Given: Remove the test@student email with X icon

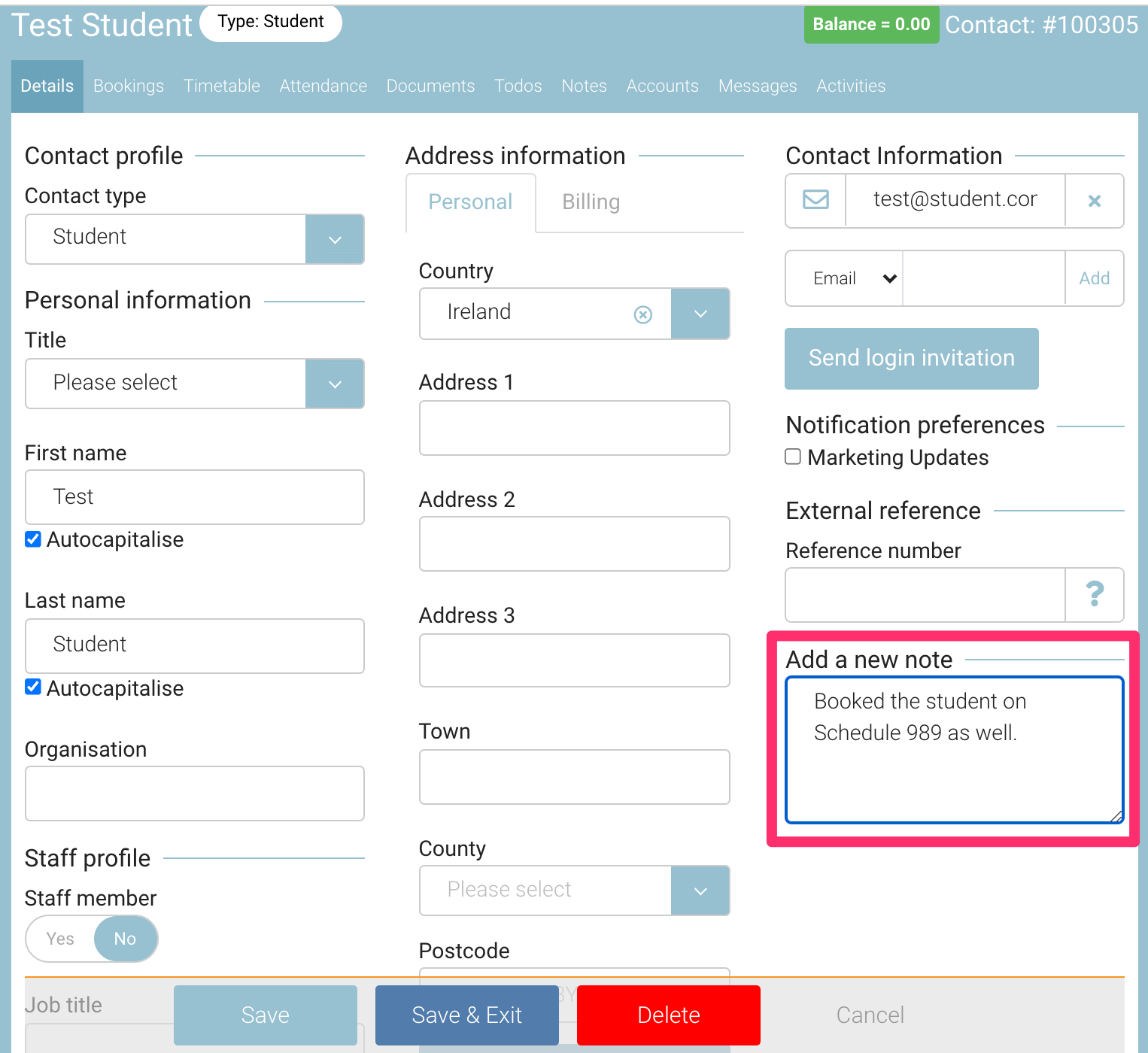Looking at the screenshot, I should click(1095, 201).
